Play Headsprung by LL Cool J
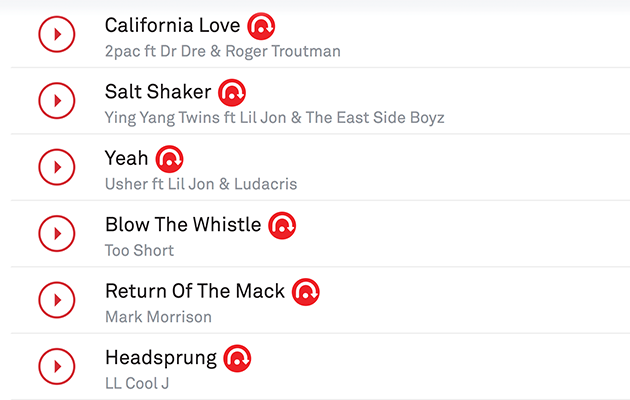Image resolution: width=630 pixels, height=400 pixels. 57,366
